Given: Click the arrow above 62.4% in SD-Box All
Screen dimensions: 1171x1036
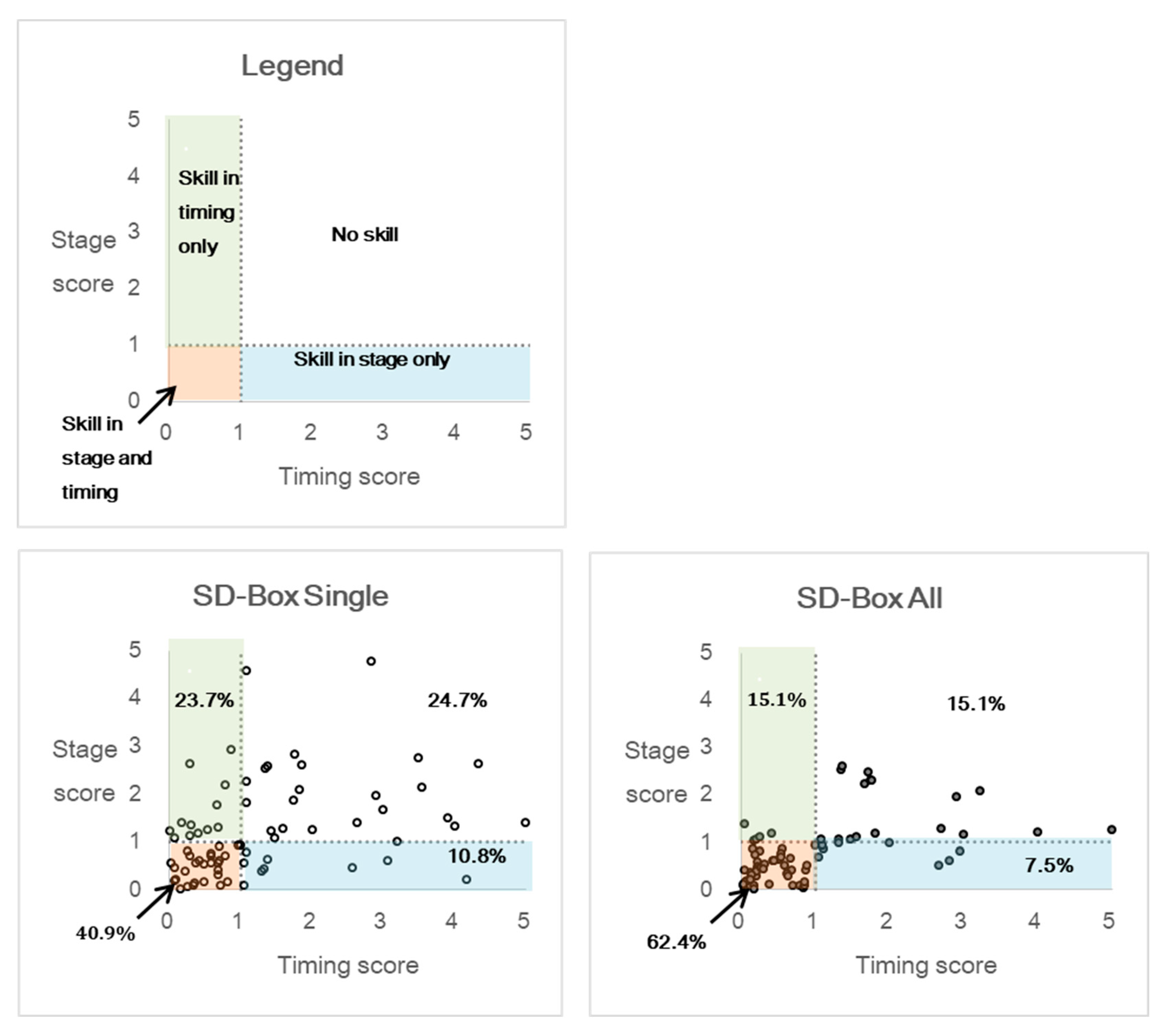Looking at the screenshot, I should [729, 906].
